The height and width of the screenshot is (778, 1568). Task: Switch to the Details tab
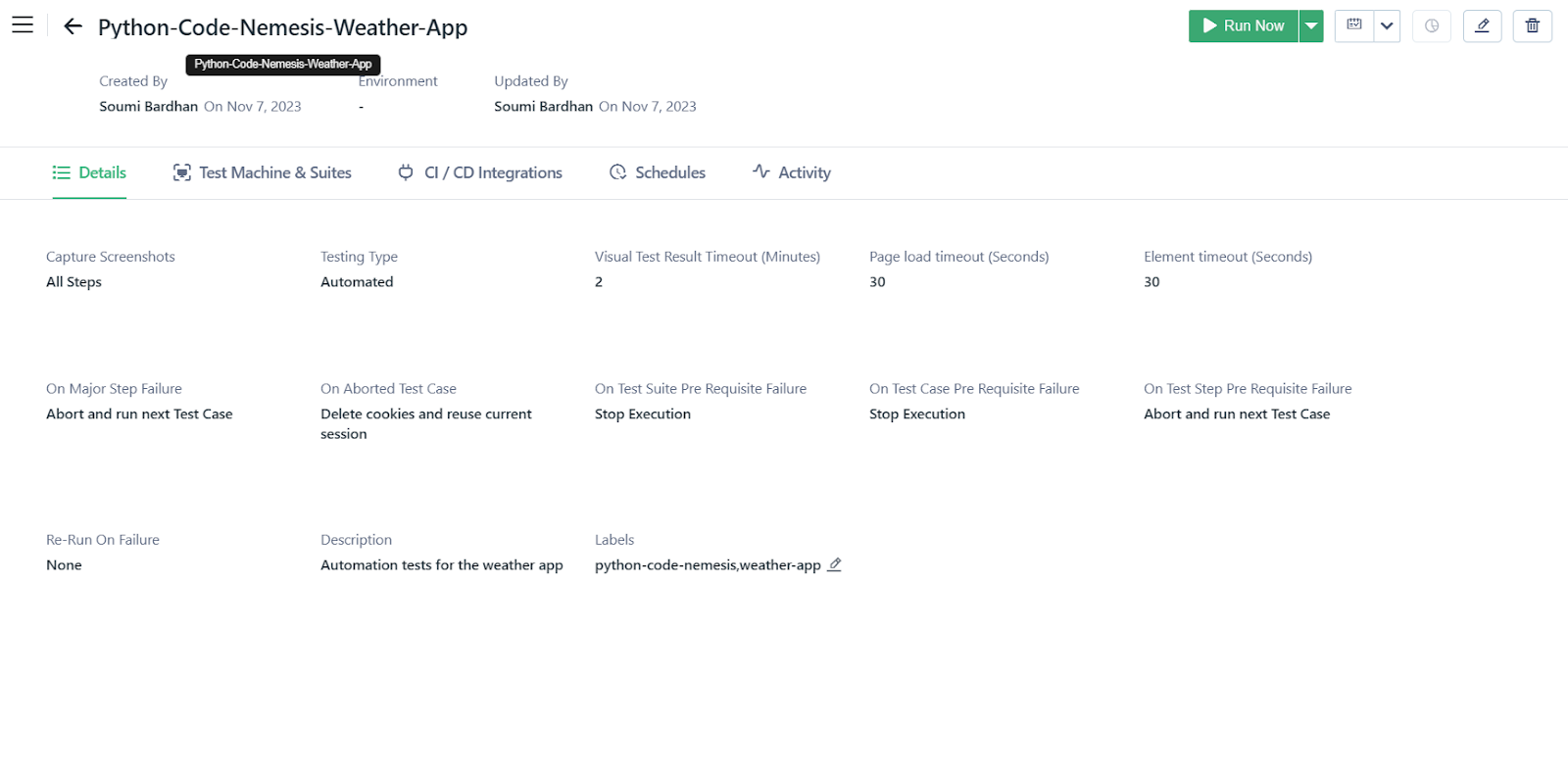pyautogui.click(x=89, y=172)
